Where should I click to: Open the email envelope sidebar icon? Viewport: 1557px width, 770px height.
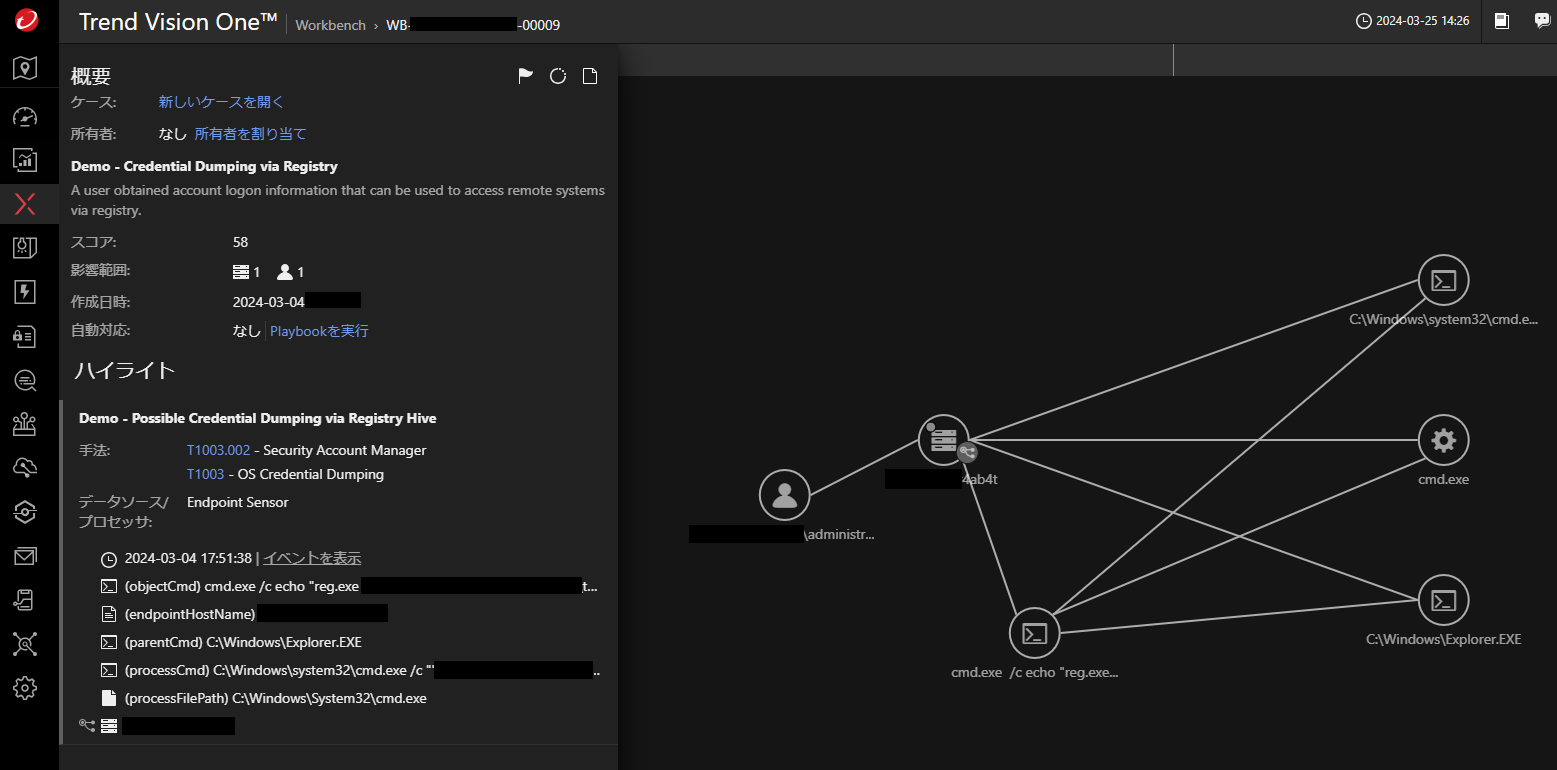pyautogui.click(x=25, y=556)
